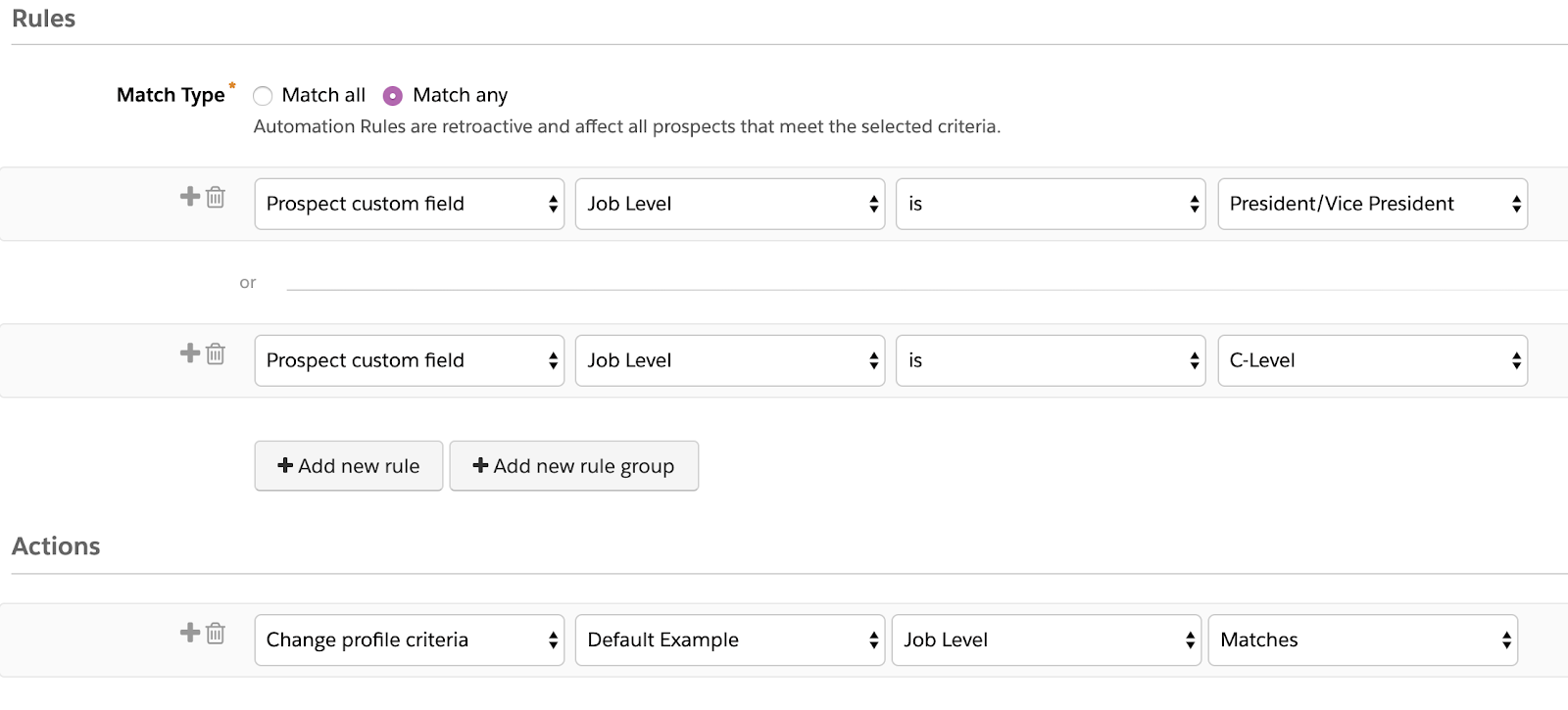Open second rule's 'is' operator dropdown

tap(1050, 360)
